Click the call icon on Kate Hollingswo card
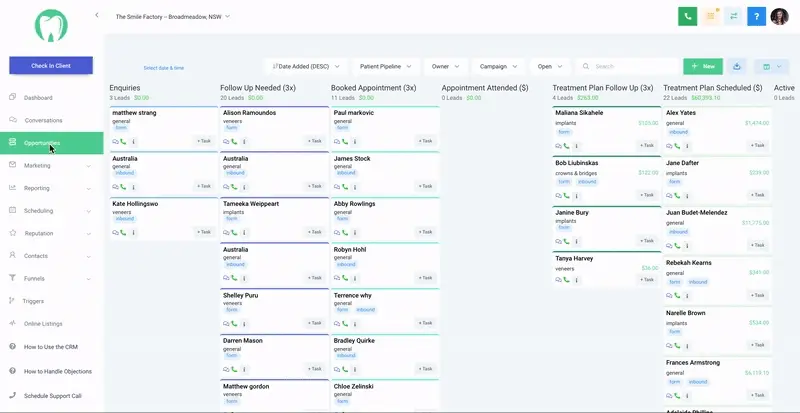The width and height of the screenshot is (800, 413). [x=123, y=232]
